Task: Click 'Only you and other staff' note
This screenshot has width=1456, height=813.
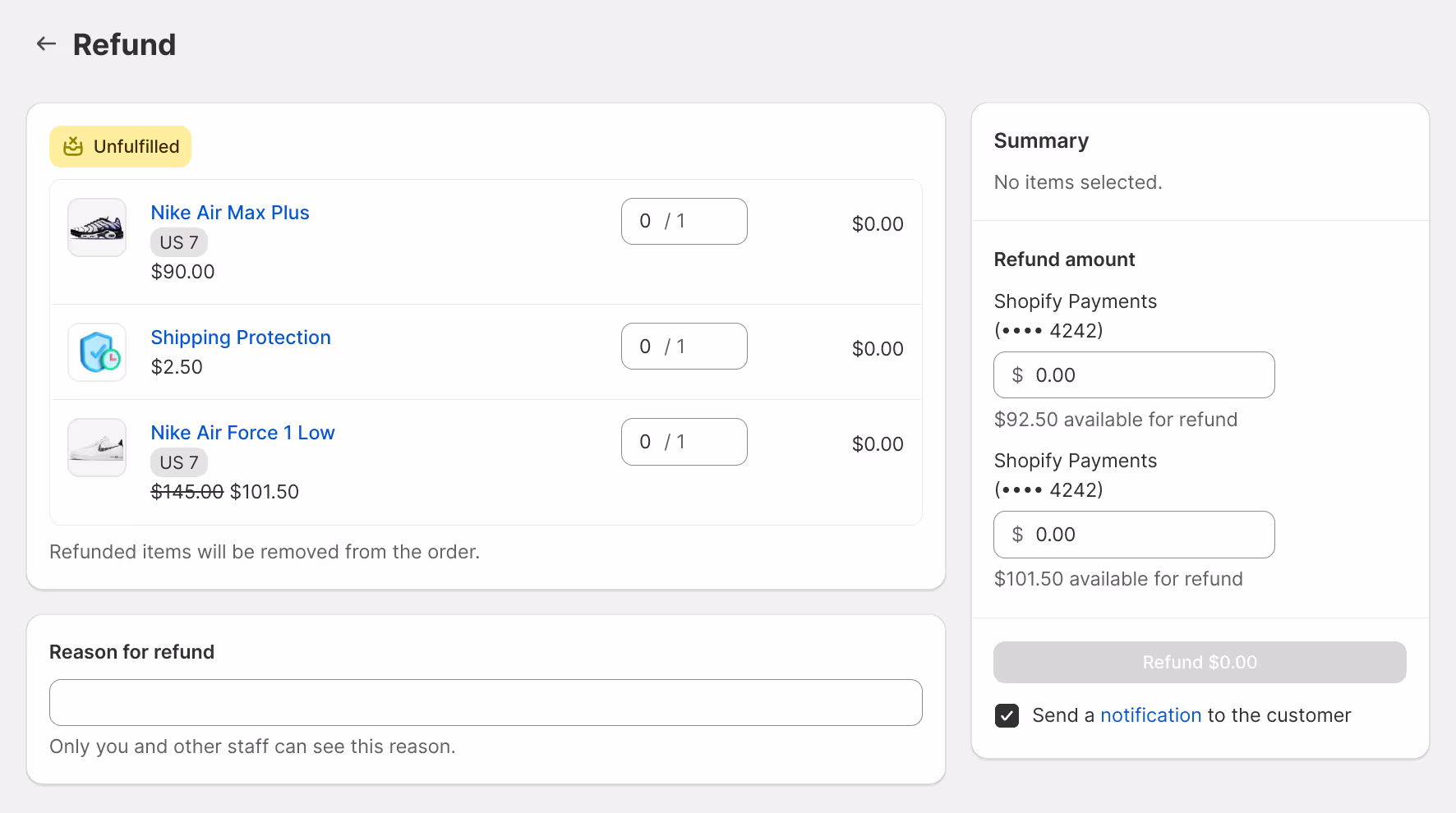Action: pos(252,746)
